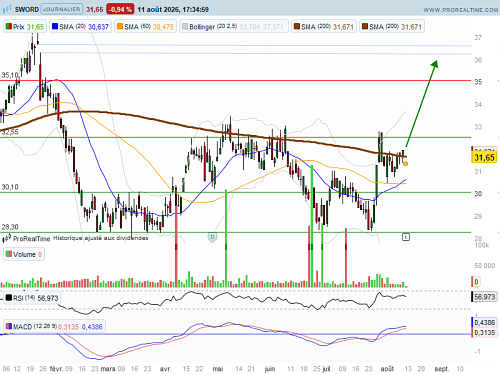Click the yellow 31,65 current price tag
500x375 pixels.
pos(484,157)
